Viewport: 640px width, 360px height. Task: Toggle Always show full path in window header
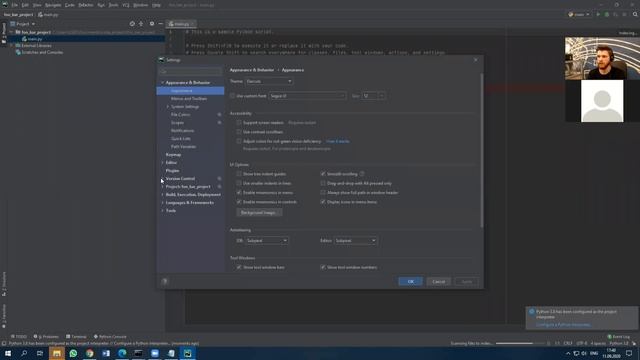click(x=323, y=193)
